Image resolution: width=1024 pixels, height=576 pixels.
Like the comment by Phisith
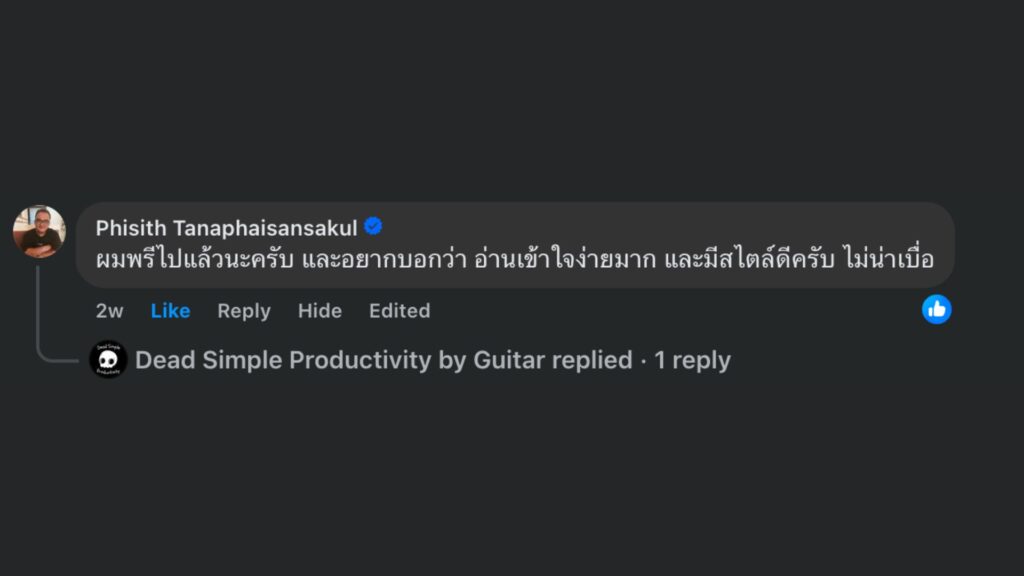(170, 311)
